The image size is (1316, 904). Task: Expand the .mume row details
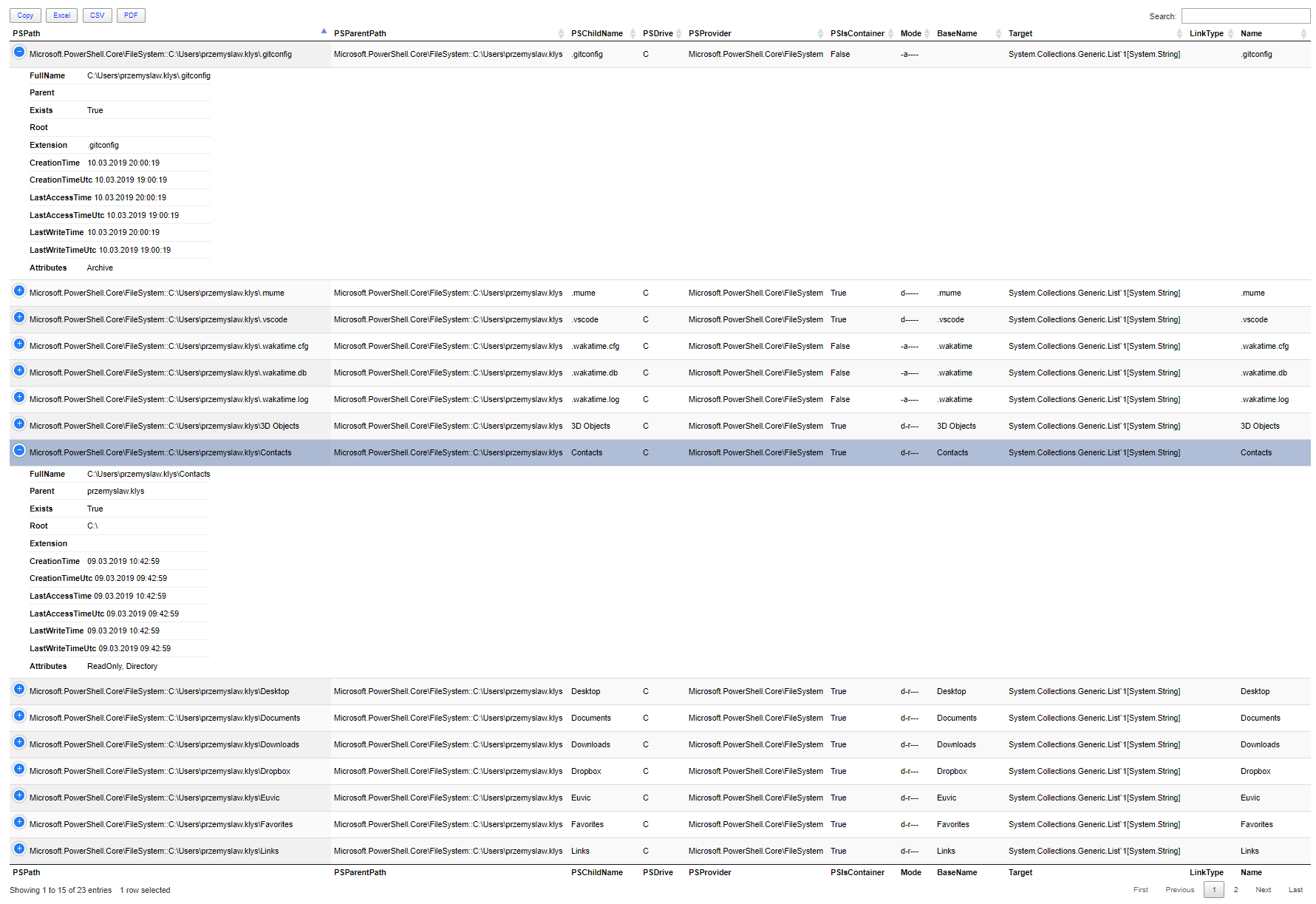pos(19,291)
